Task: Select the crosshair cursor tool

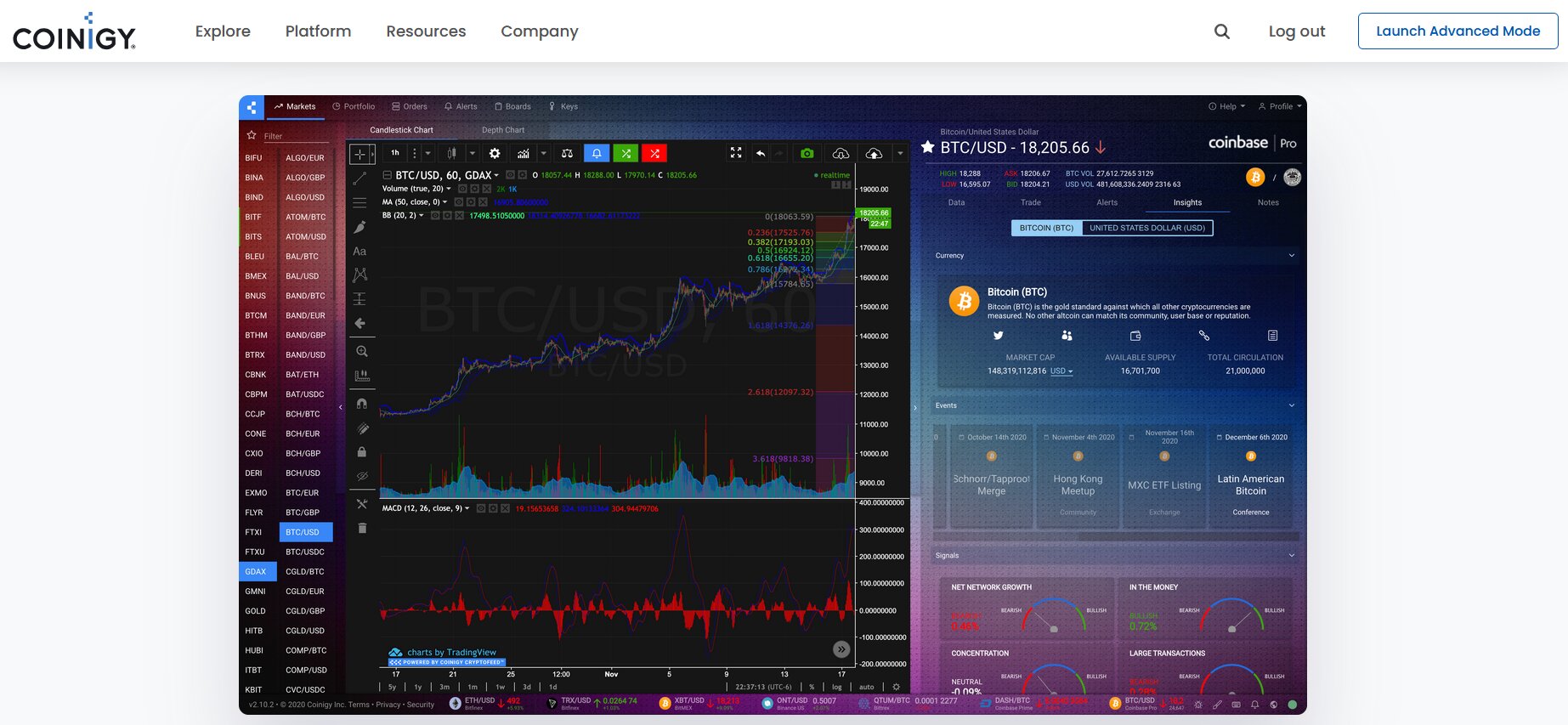Action: point(359,154)
